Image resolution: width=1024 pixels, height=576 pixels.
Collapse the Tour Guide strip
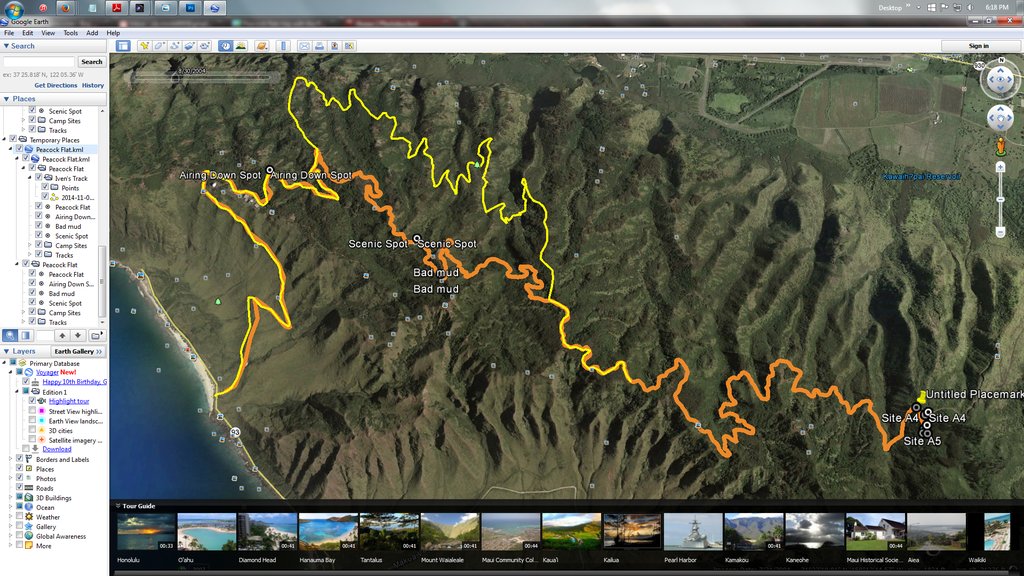pyautogui.click(x=118, y=505)
